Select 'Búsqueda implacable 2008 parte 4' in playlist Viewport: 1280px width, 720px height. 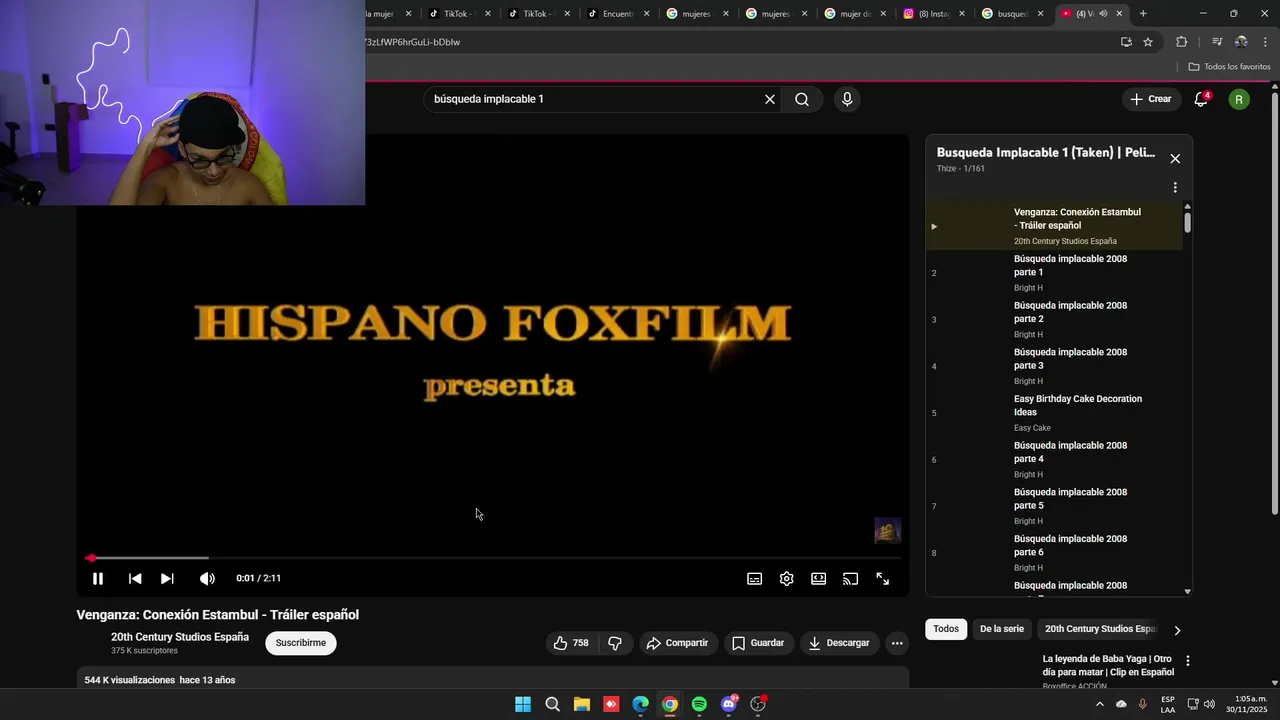tap(1054, 460)
